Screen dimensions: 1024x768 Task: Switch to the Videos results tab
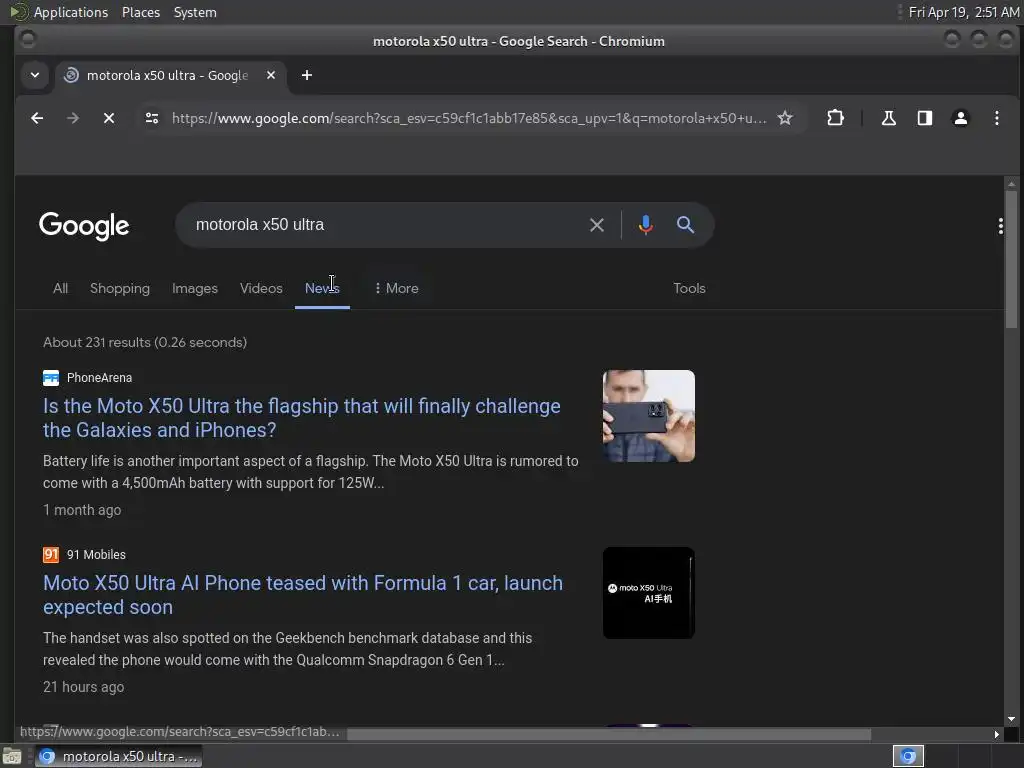tap(261, 288)
